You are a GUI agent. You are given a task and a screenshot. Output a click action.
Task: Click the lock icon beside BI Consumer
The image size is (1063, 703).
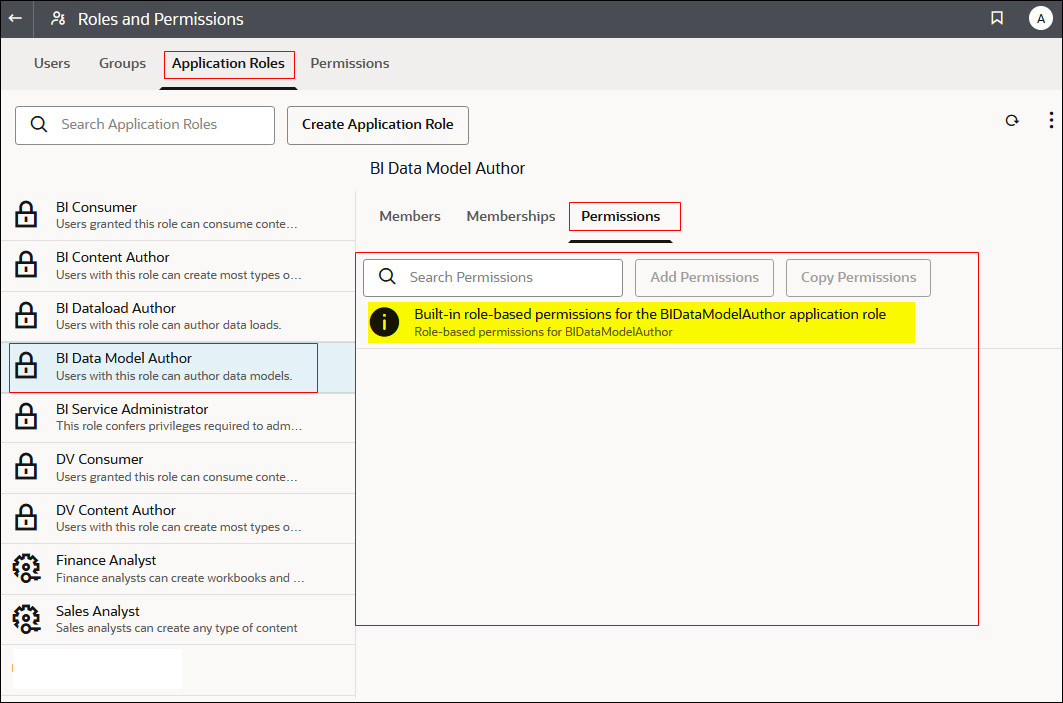[25, 214]
